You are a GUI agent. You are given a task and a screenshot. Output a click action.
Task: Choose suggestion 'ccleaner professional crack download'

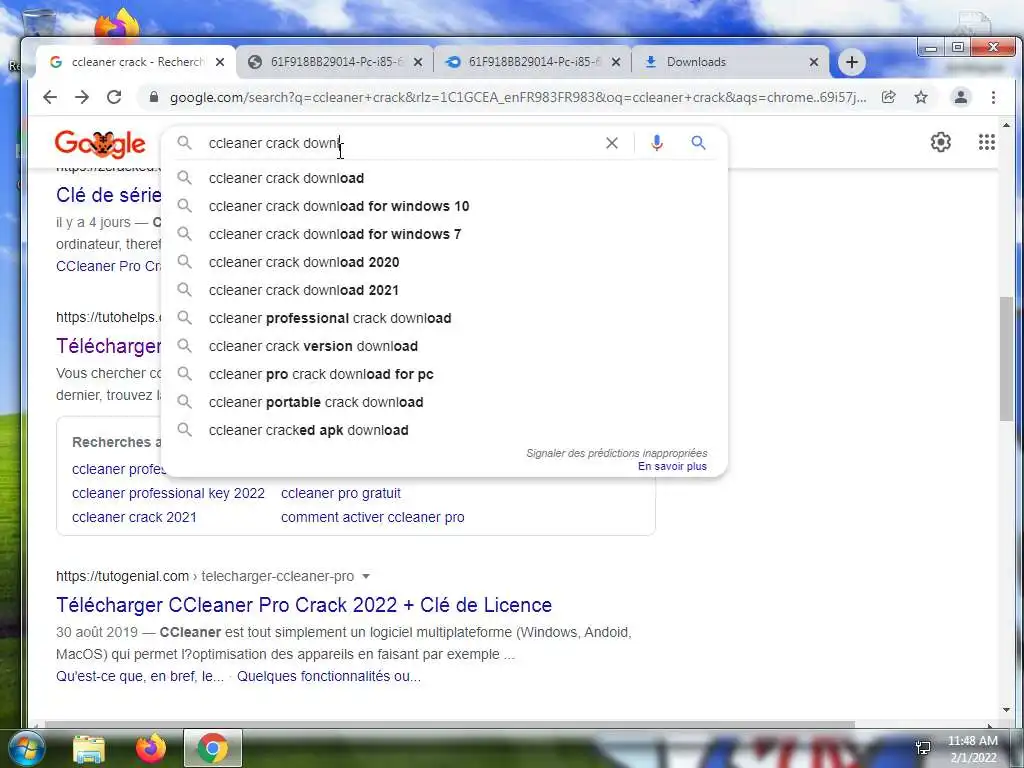pyautogui.click(x=444, y=319)
